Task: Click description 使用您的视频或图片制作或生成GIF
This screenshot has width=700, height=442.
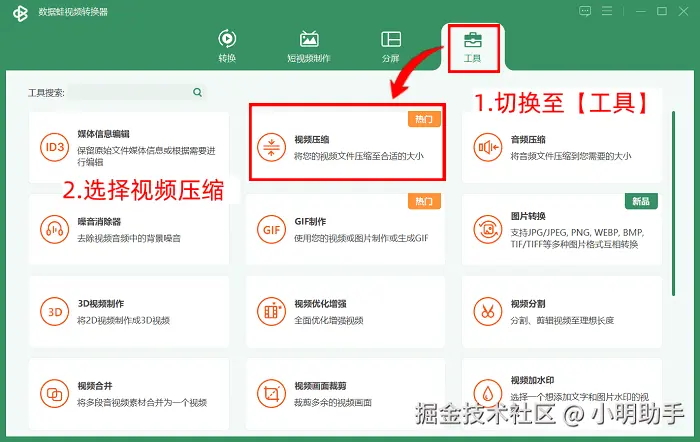Action: (361, 238)
